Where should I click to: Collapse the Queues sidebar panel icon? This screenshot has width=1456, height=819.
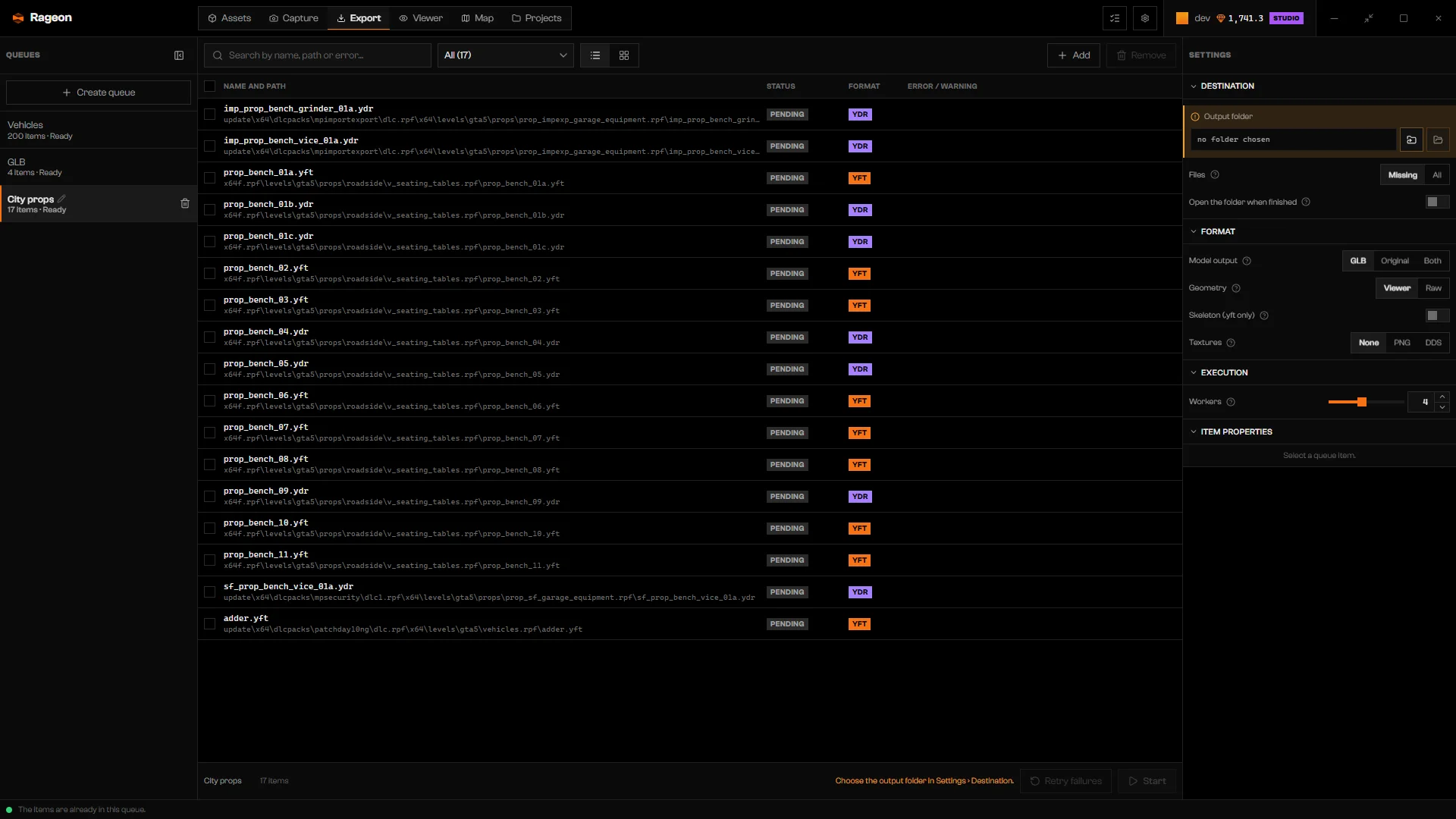click(x=179, y=55)
